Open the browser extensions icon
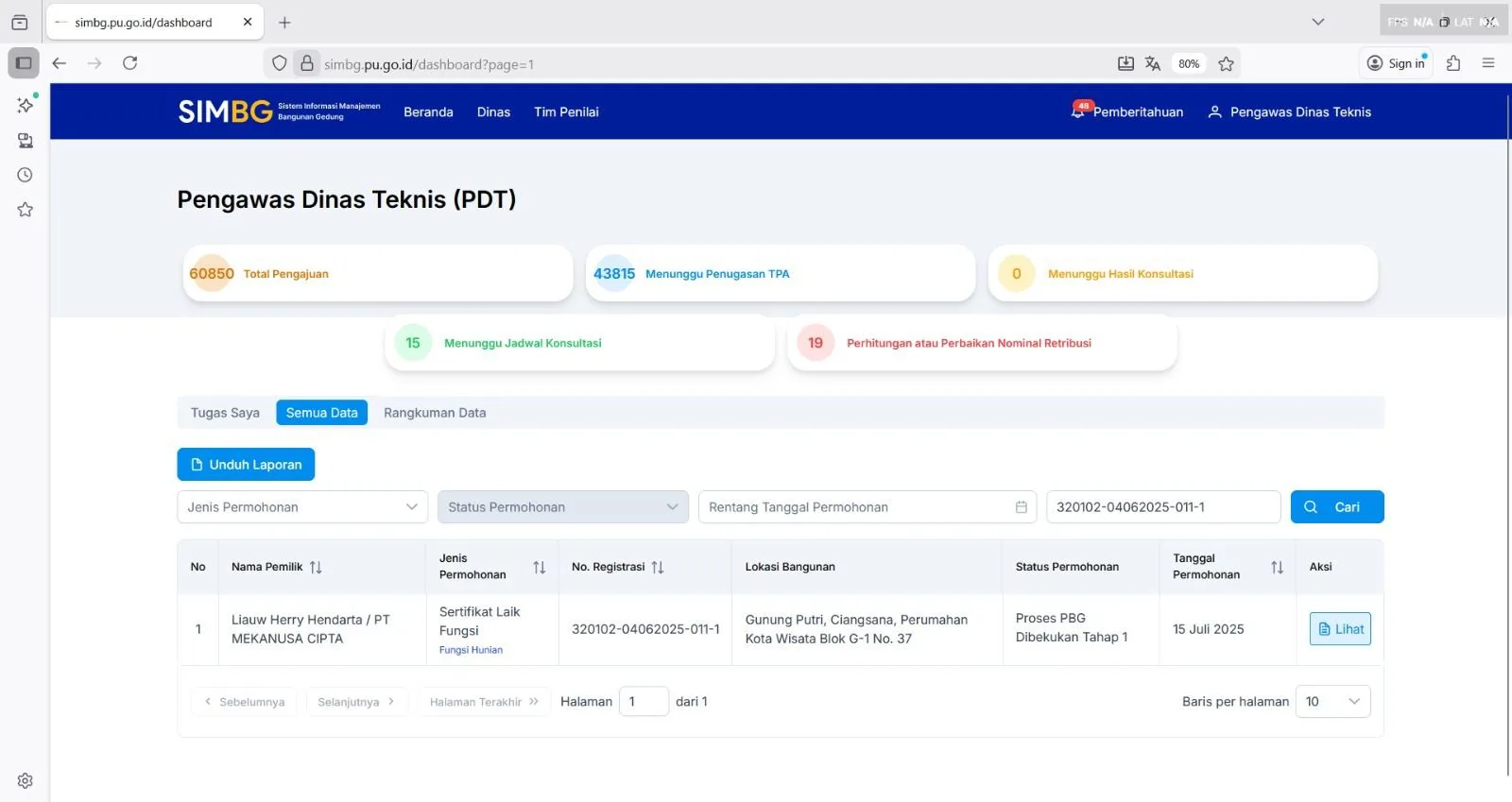Image resolution: width=1512 pixels, height=802 pixels. tap(1453, 63)
